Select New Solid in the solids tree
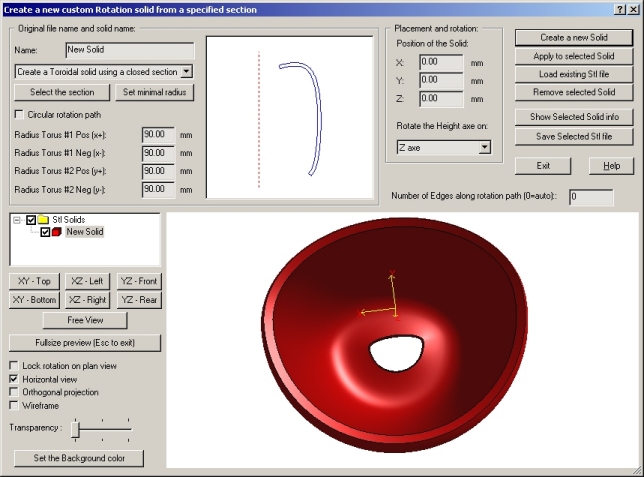The width and height of the screenshot is (644, 477). (x=85, y=232)
